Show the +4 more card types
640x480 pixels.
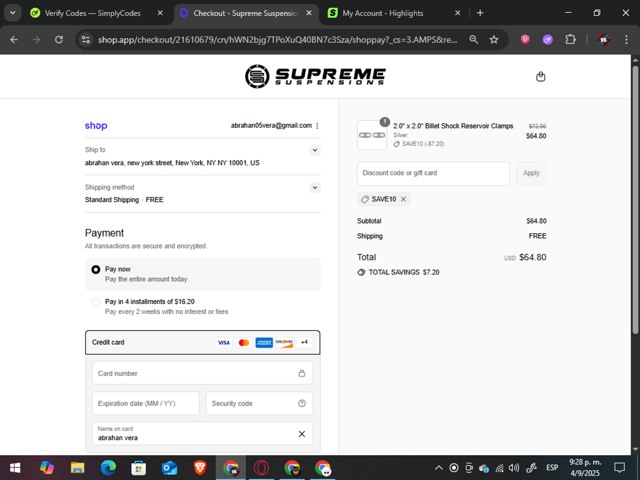(304, 342)
